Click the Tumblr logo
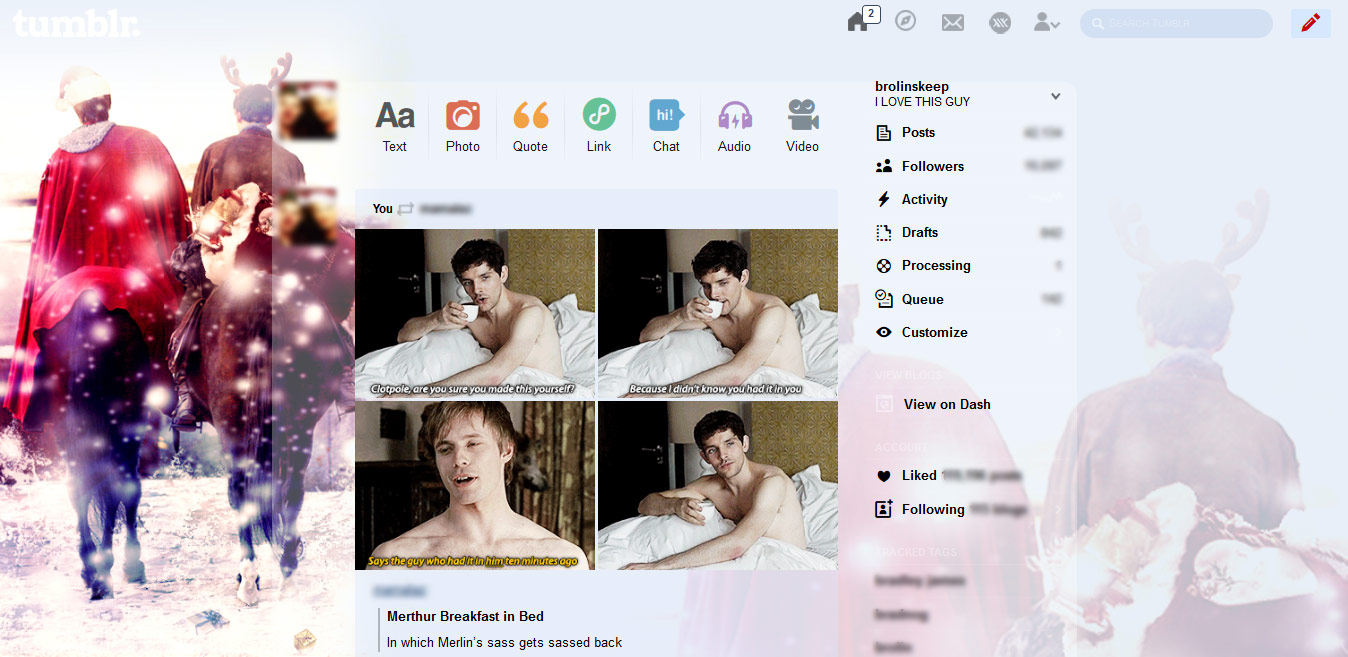Image resolution: width=1348 pixels, height=657 pixels. [x=76, y=23]
